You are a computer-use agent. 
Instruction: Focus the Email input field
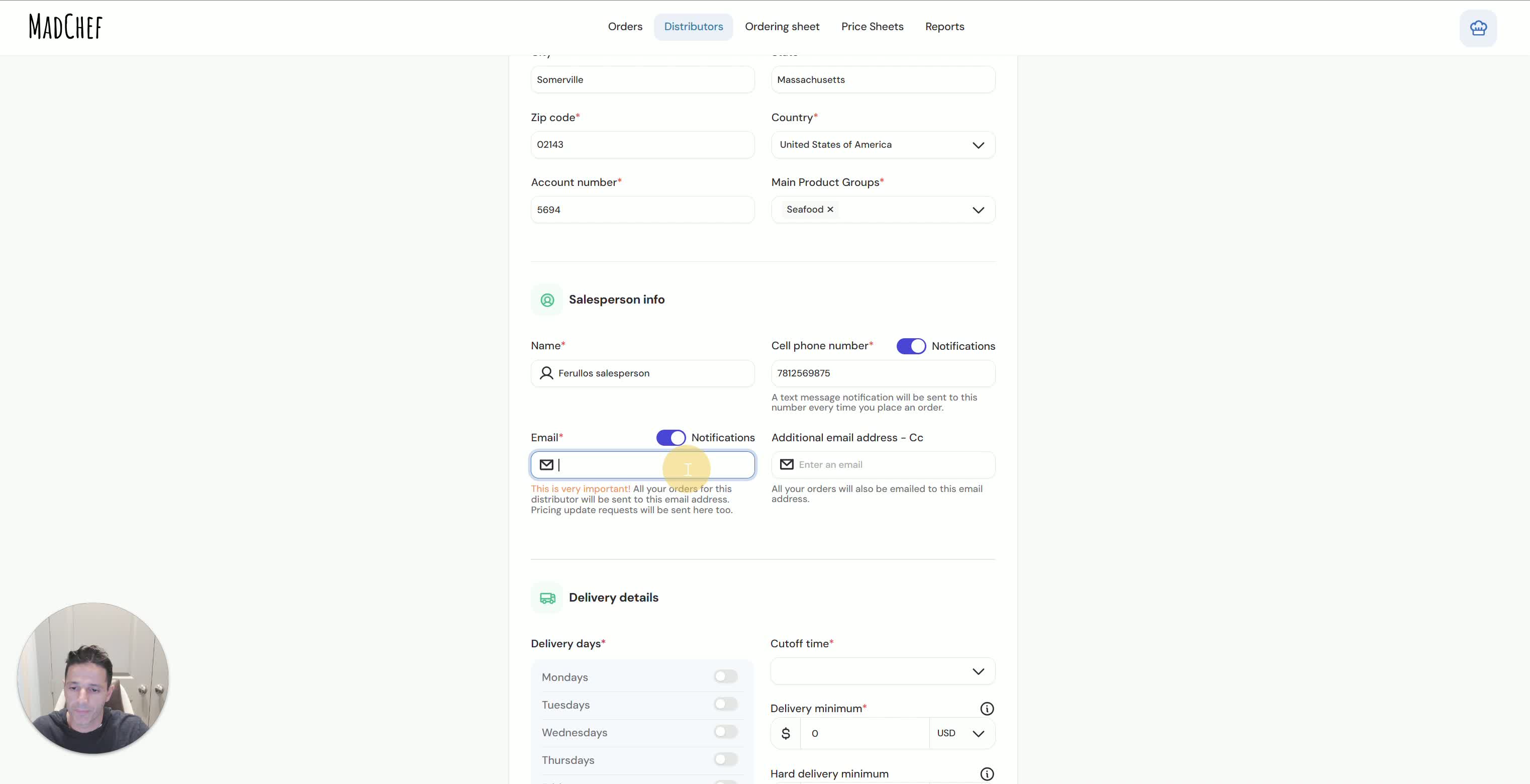point(643,465)
